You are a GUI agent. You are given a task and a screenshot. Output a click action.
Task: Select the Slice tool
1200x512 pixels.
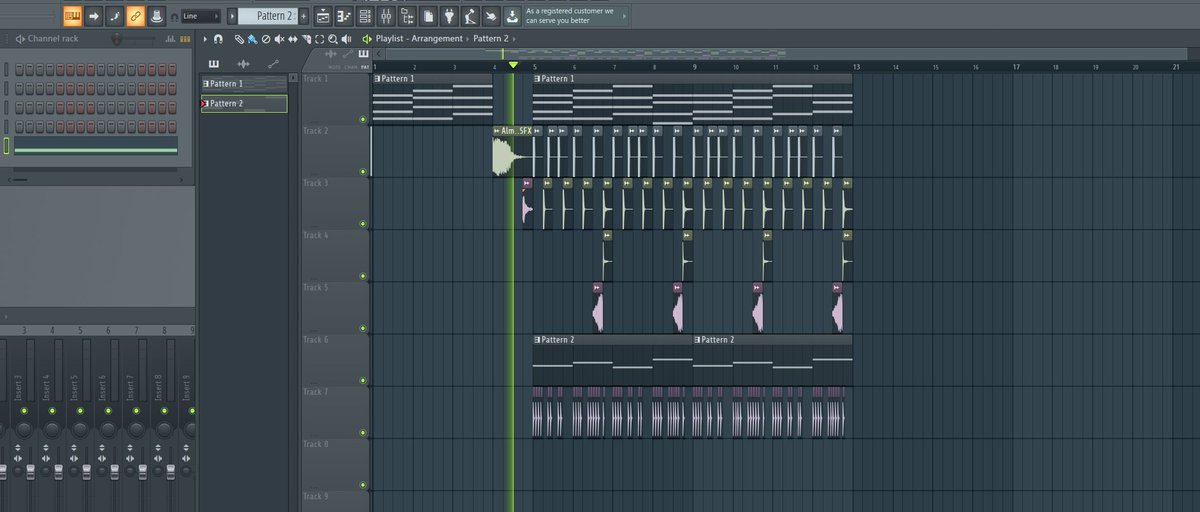pos(306,39)
